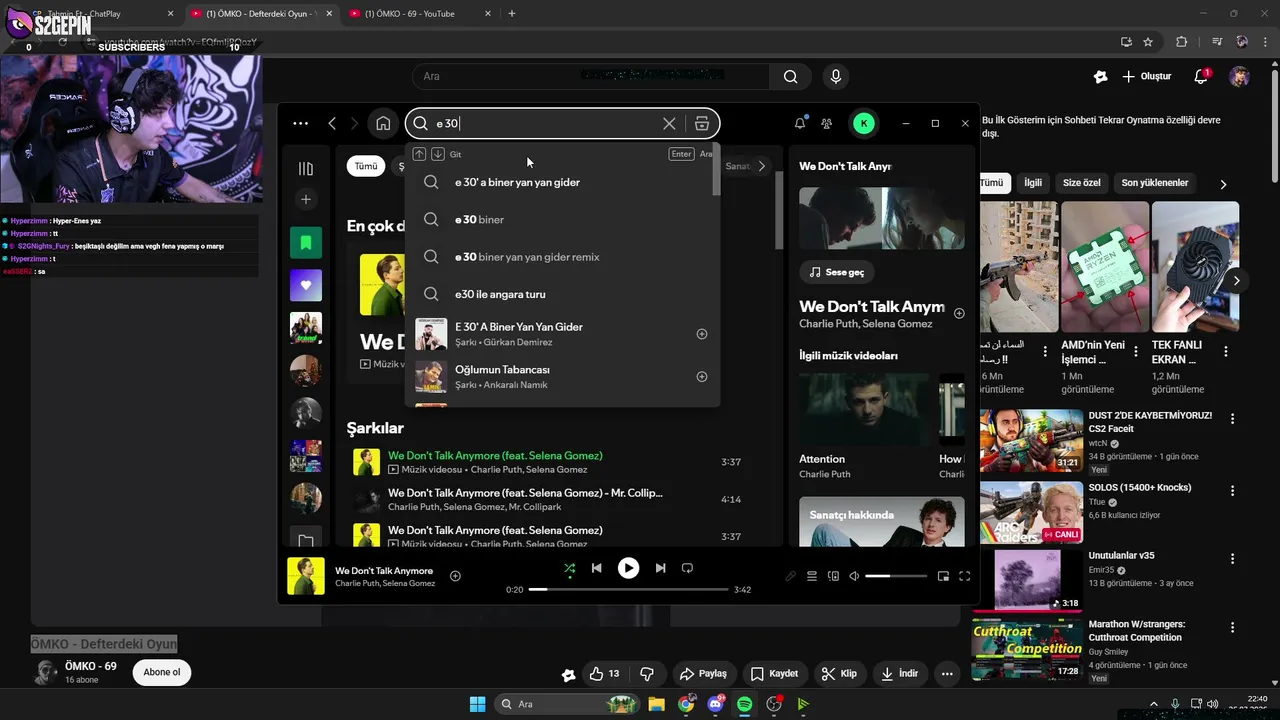Image resolution: width=1280 pixels, height=720 pixels.
Task: Open Attention related music video
Action: 865,427
